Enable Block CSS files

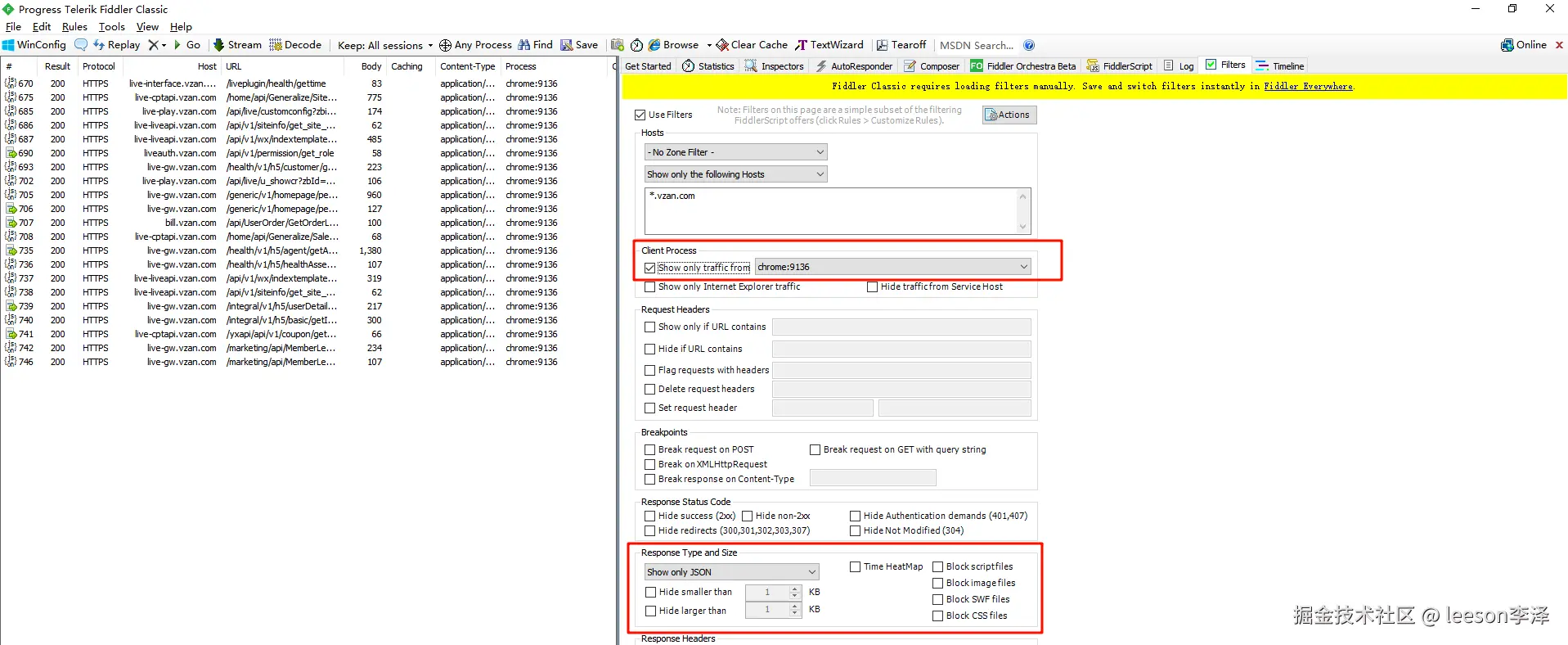click(x=937, y=616)
